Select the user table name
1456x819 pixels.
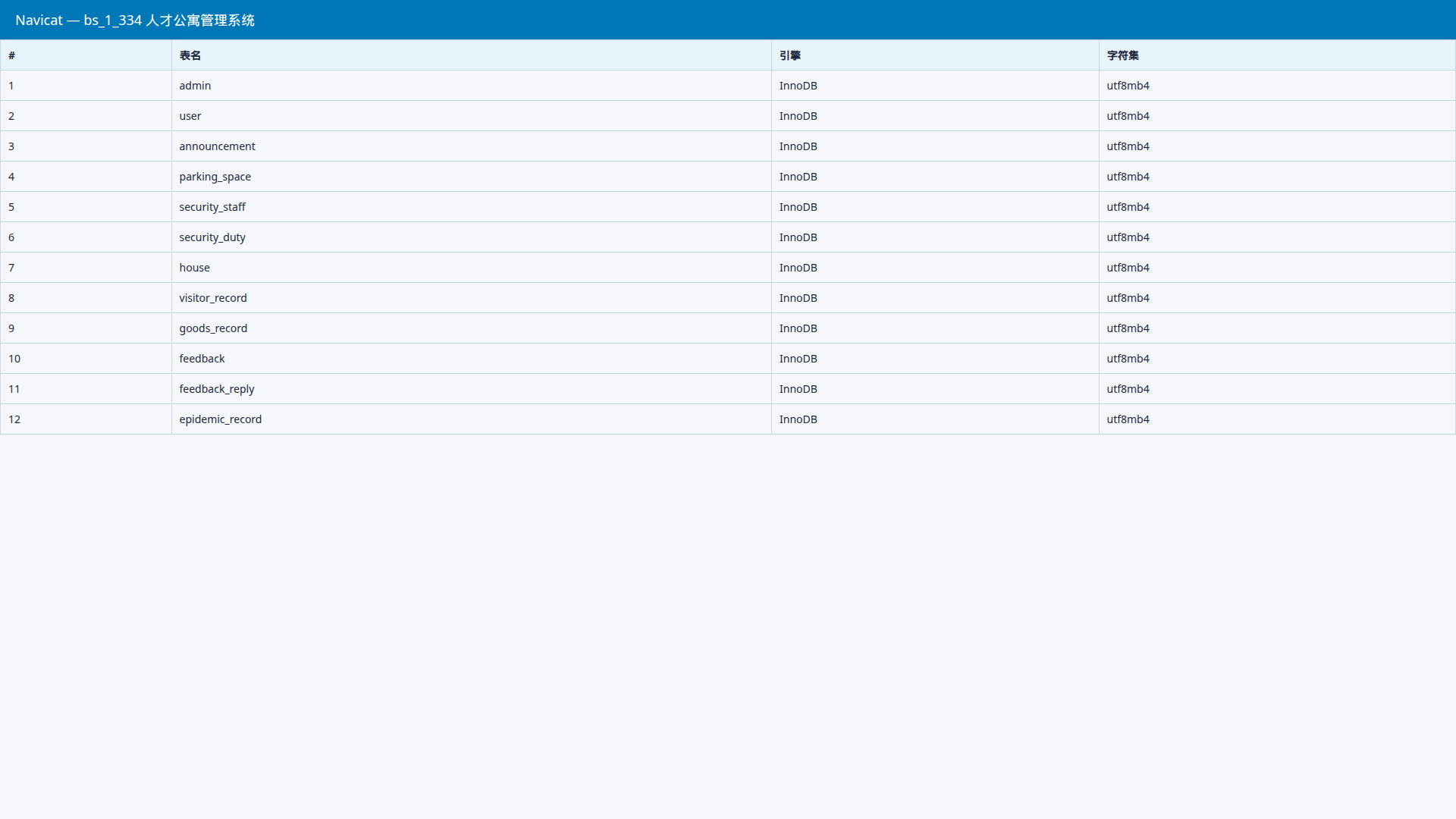[190, 116]
